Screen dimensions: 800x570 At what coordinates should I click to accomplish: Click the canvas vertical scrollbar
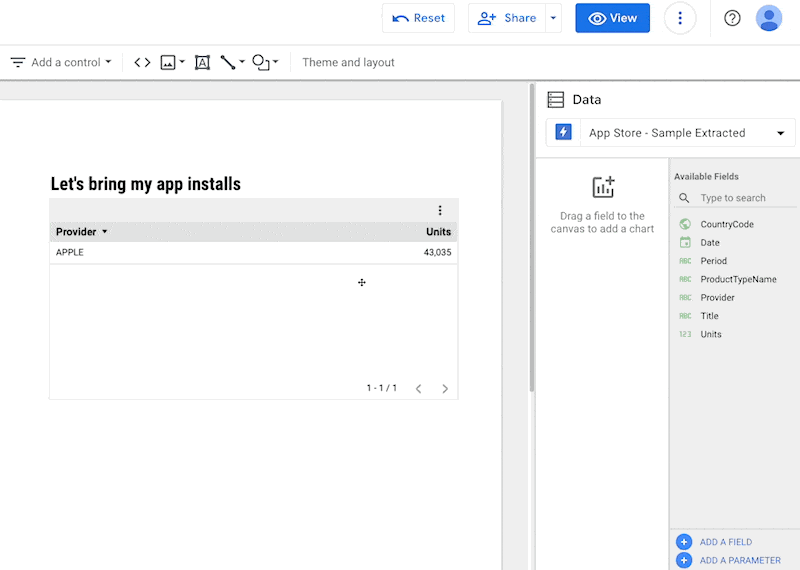click(532, 238)
